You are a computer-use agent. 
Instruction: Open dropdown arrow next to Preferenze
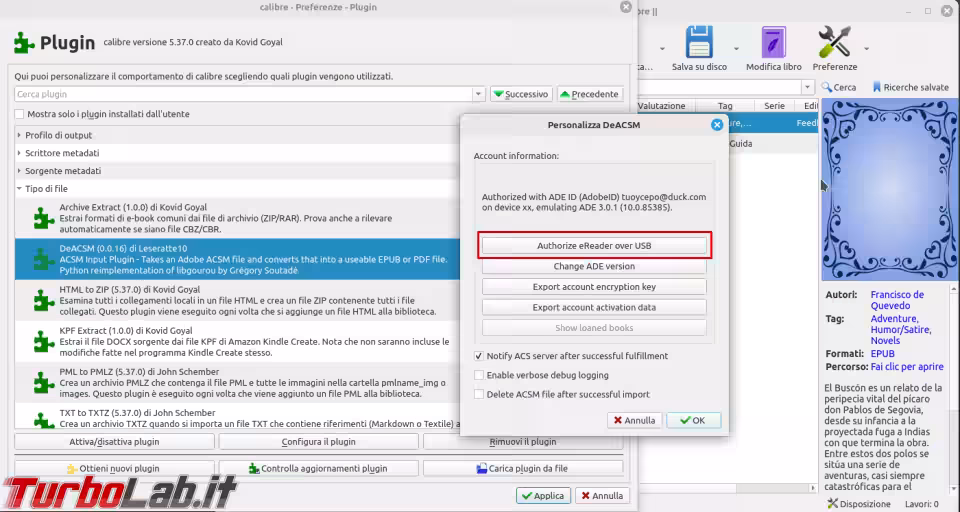point(866,49)
